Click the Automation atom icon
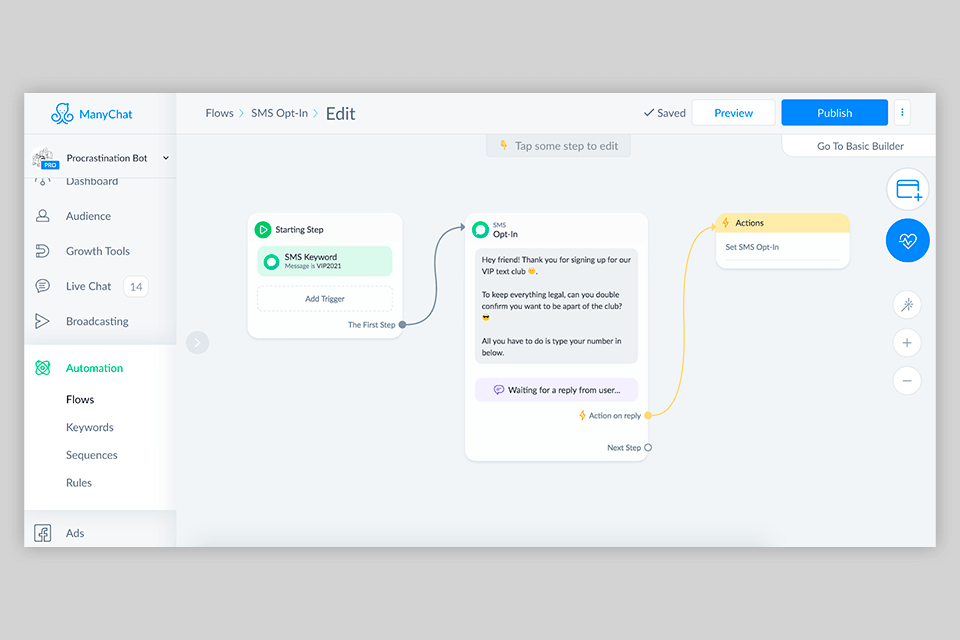 click(42, 367)
